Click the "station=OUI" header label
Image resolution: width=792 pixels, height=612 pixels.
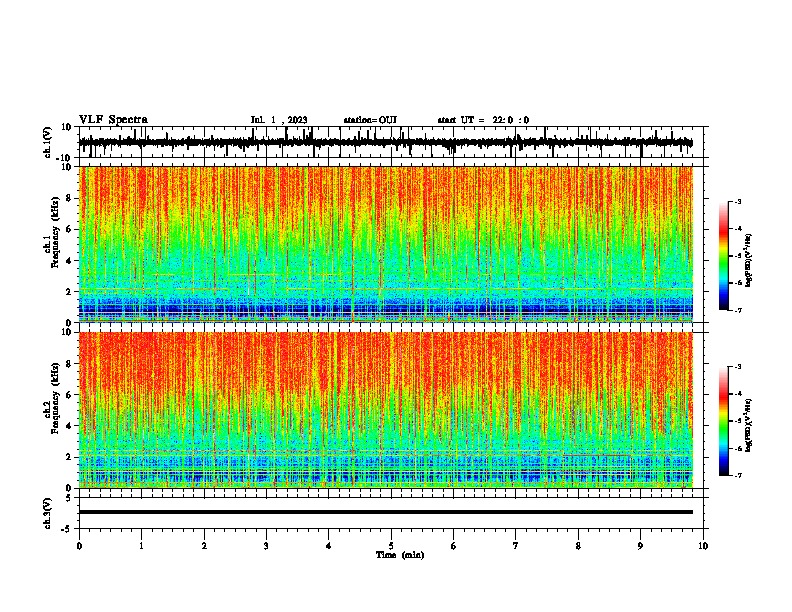pyautogui.click(x=370, y=120)
